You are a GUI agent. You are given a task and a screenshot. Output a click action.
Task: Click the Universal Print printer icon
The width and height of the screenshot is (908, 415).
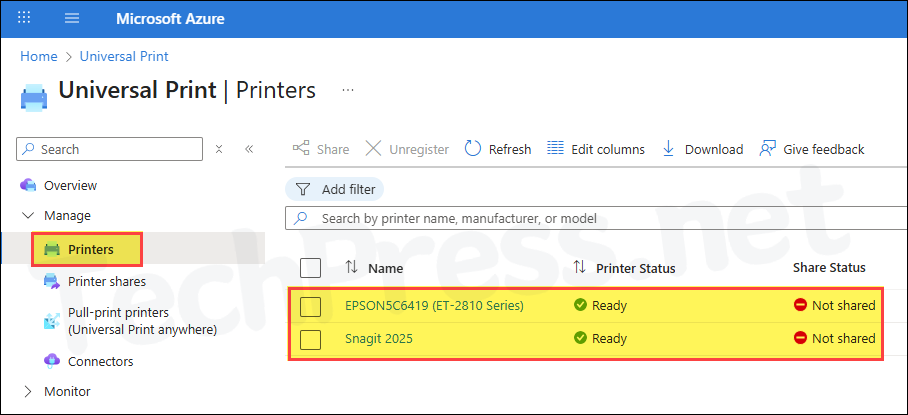[x=34, y=96]
